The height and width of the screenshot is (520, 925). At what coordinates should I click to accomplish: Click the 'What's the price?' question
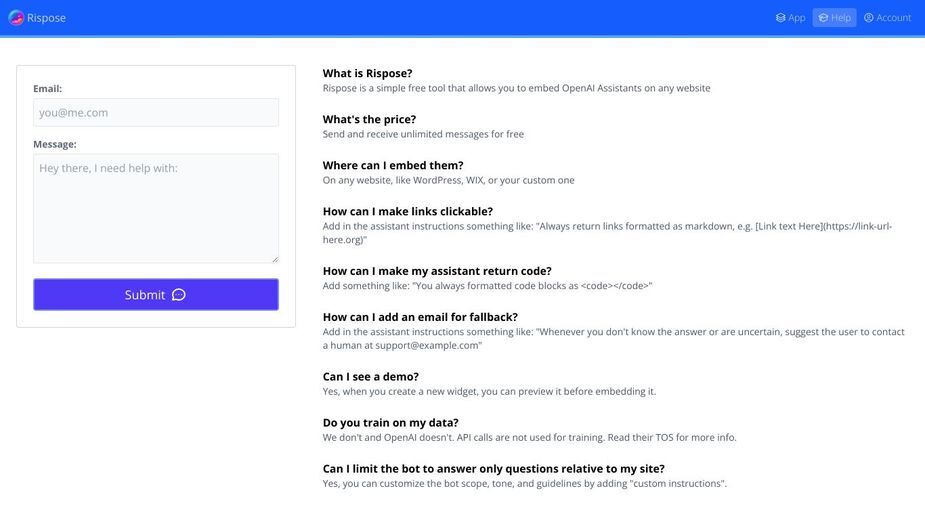pyautogui.click(x=369, y=119)
